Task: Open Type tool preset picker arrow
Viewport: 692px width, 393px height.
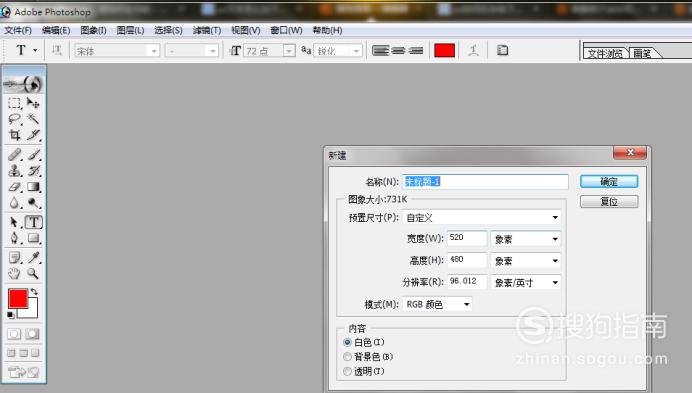Action: coord(35,50)
